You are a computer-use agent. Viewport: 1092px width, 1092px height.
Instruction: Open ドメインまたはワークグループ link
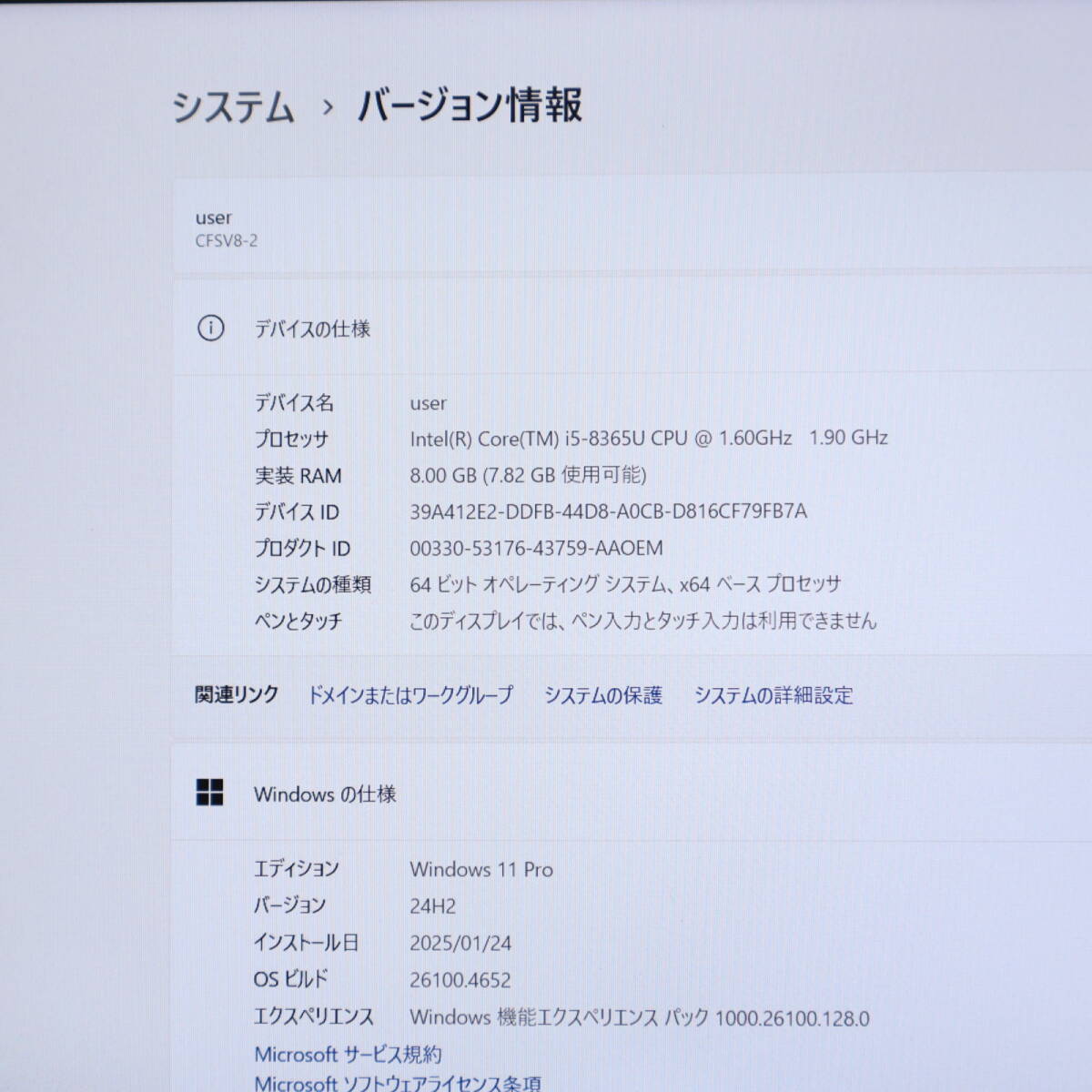point(410,695)
